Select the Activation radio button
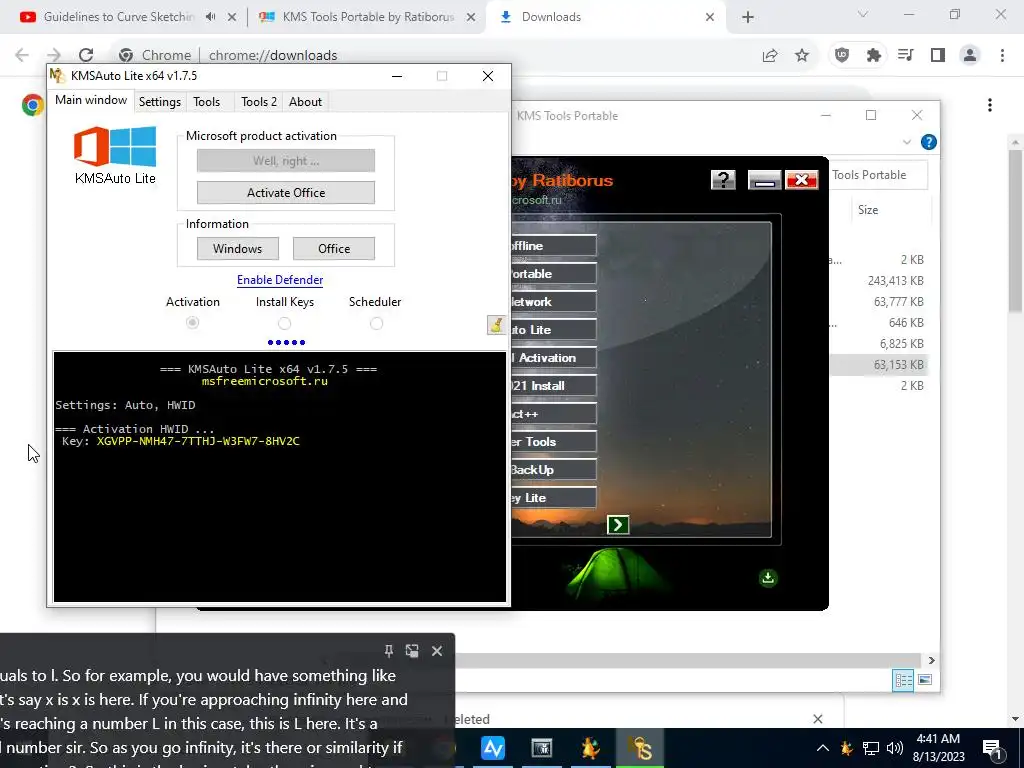 (193, 323)
